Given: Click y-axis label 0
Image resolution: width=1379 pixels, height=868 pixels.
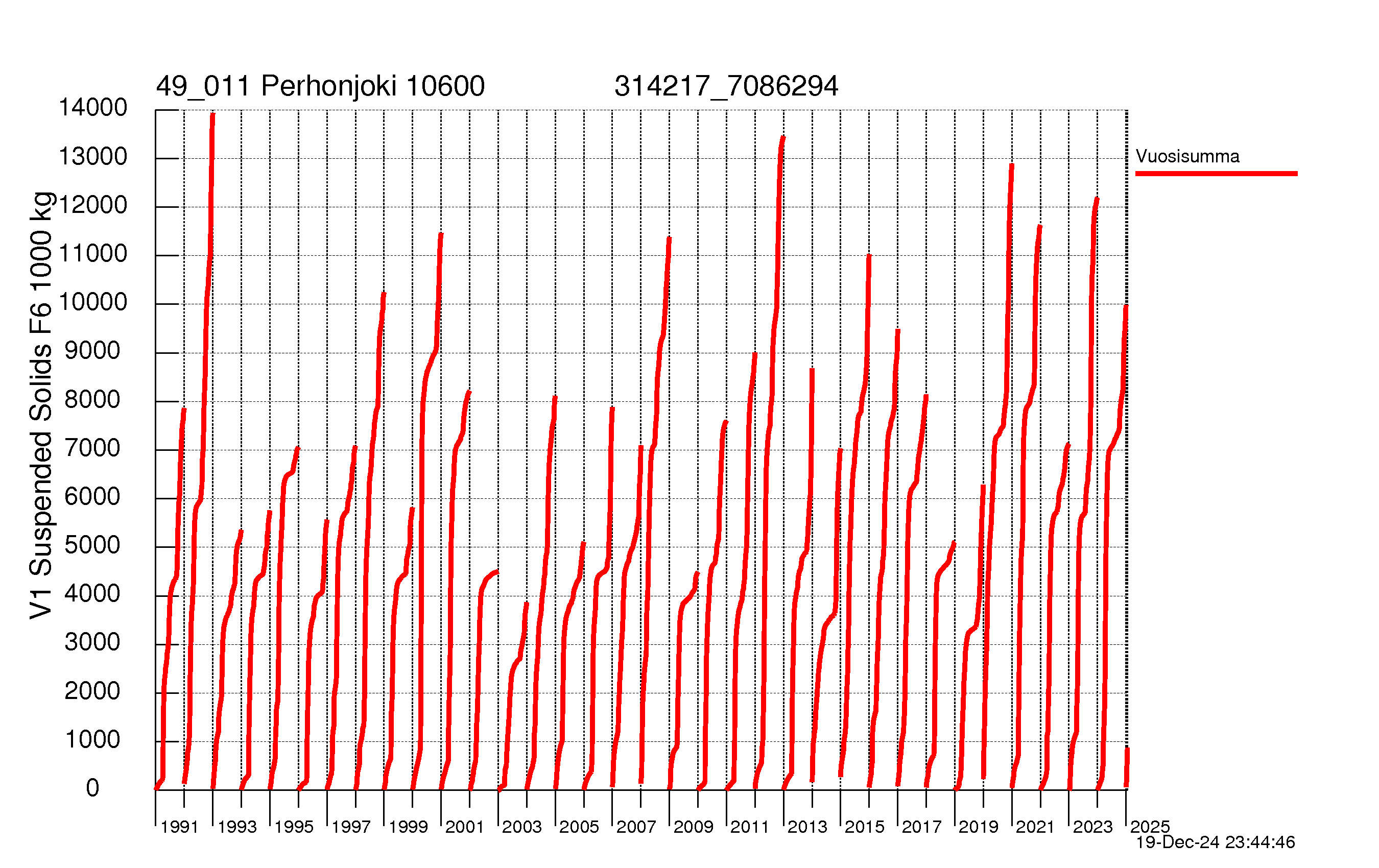Looking at the screenshot, I should [93, 788].
